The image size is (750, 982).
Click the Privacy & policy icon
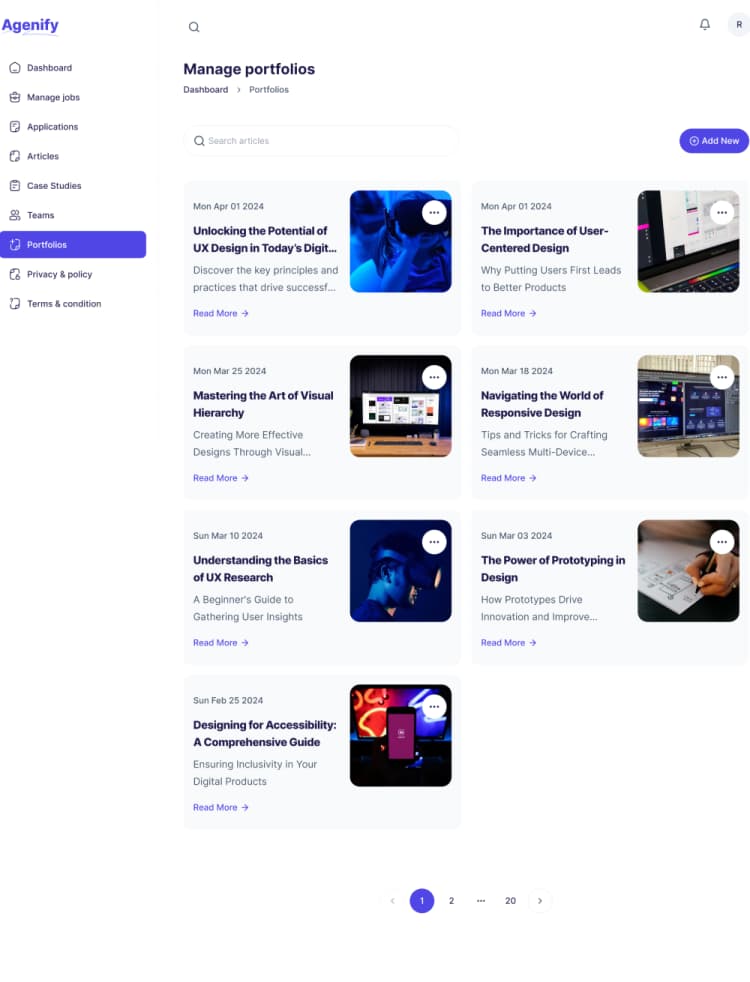coord(15,274)
